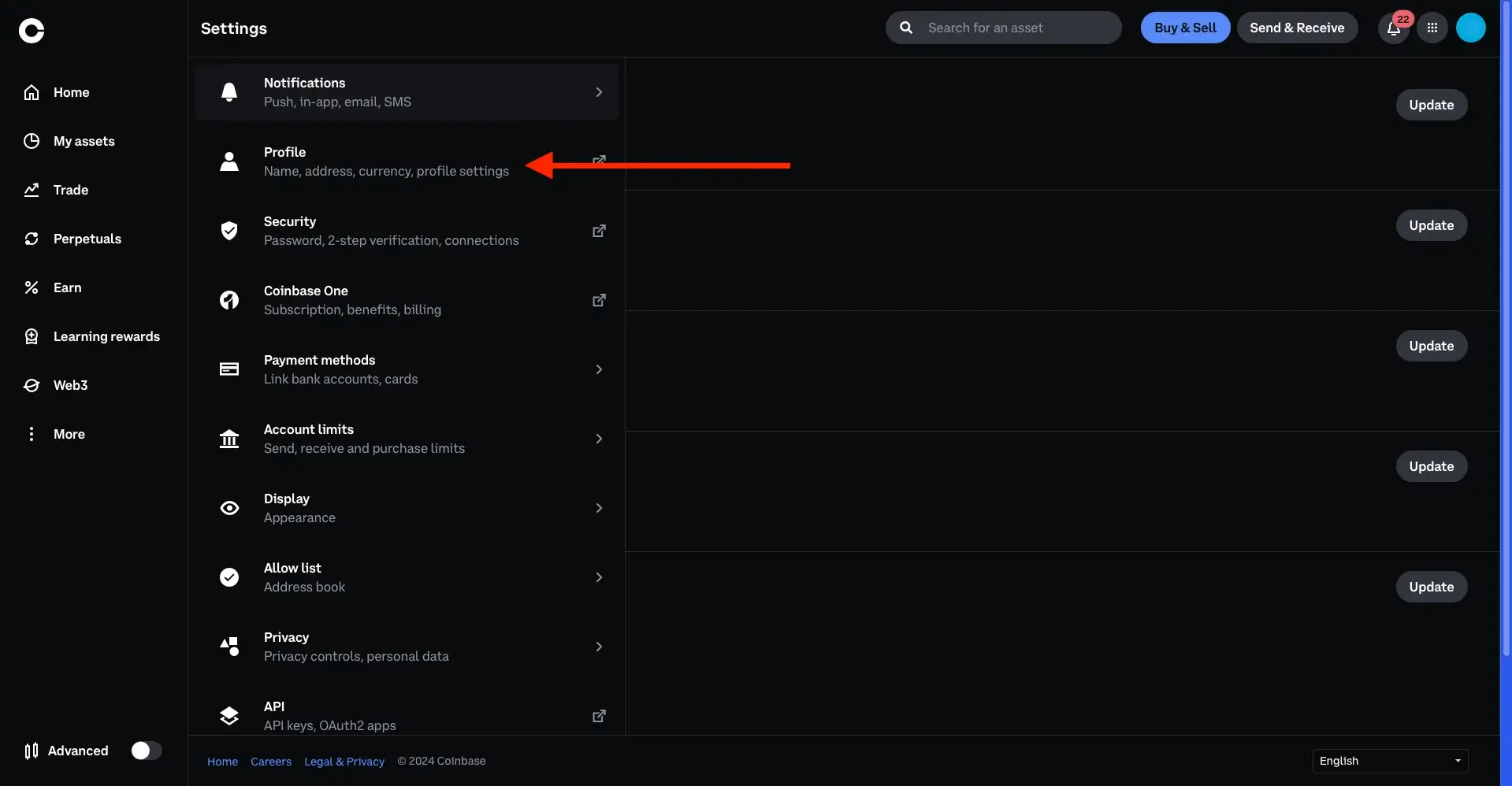The image size is (1512, 786).
Task: Click the Legal & Privacy footer link
Action: [344, 762]
